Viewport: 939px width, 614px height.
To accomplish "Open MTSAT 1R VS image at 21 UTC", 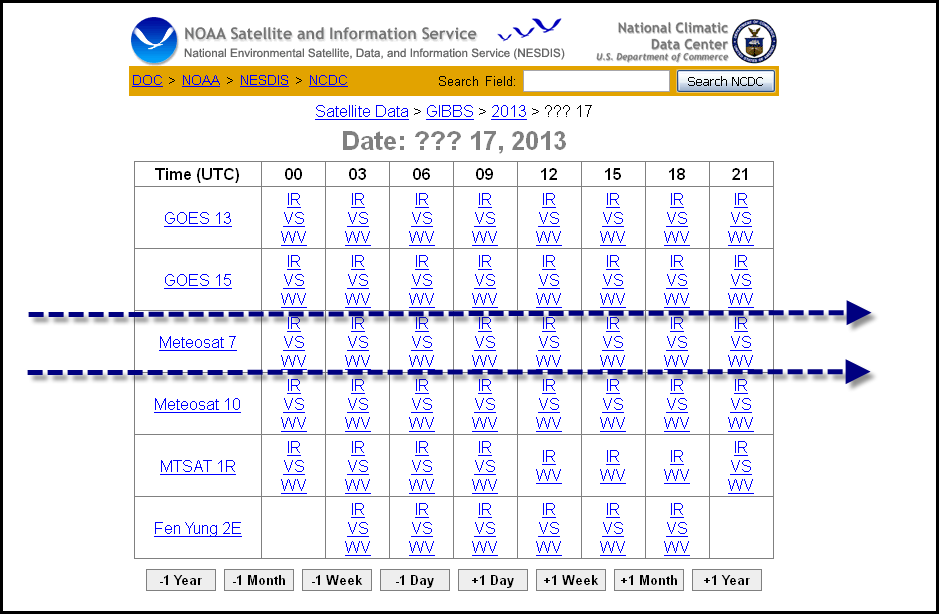I will coord(741,466).
